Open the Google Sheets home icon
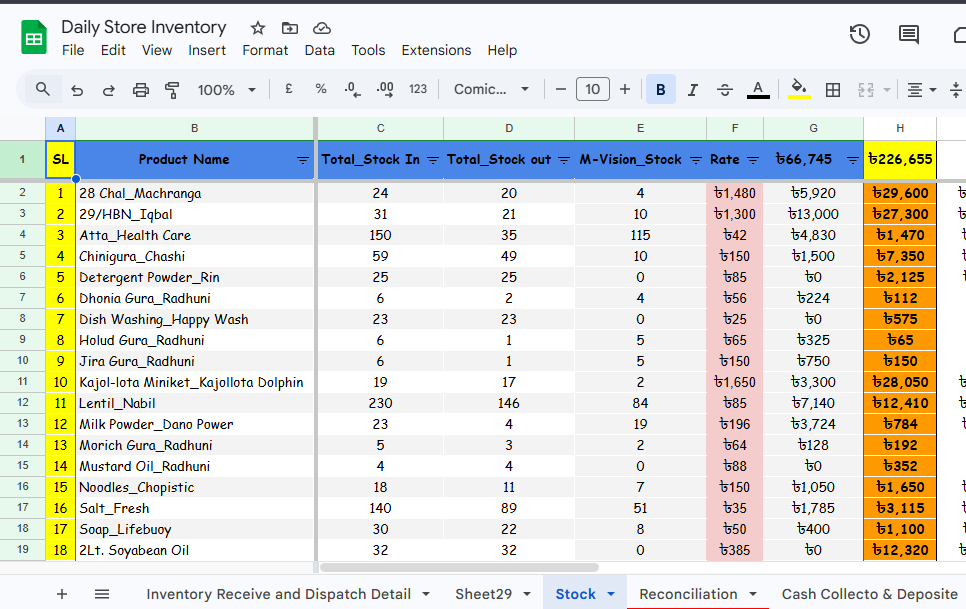 (x=34, y=38)
